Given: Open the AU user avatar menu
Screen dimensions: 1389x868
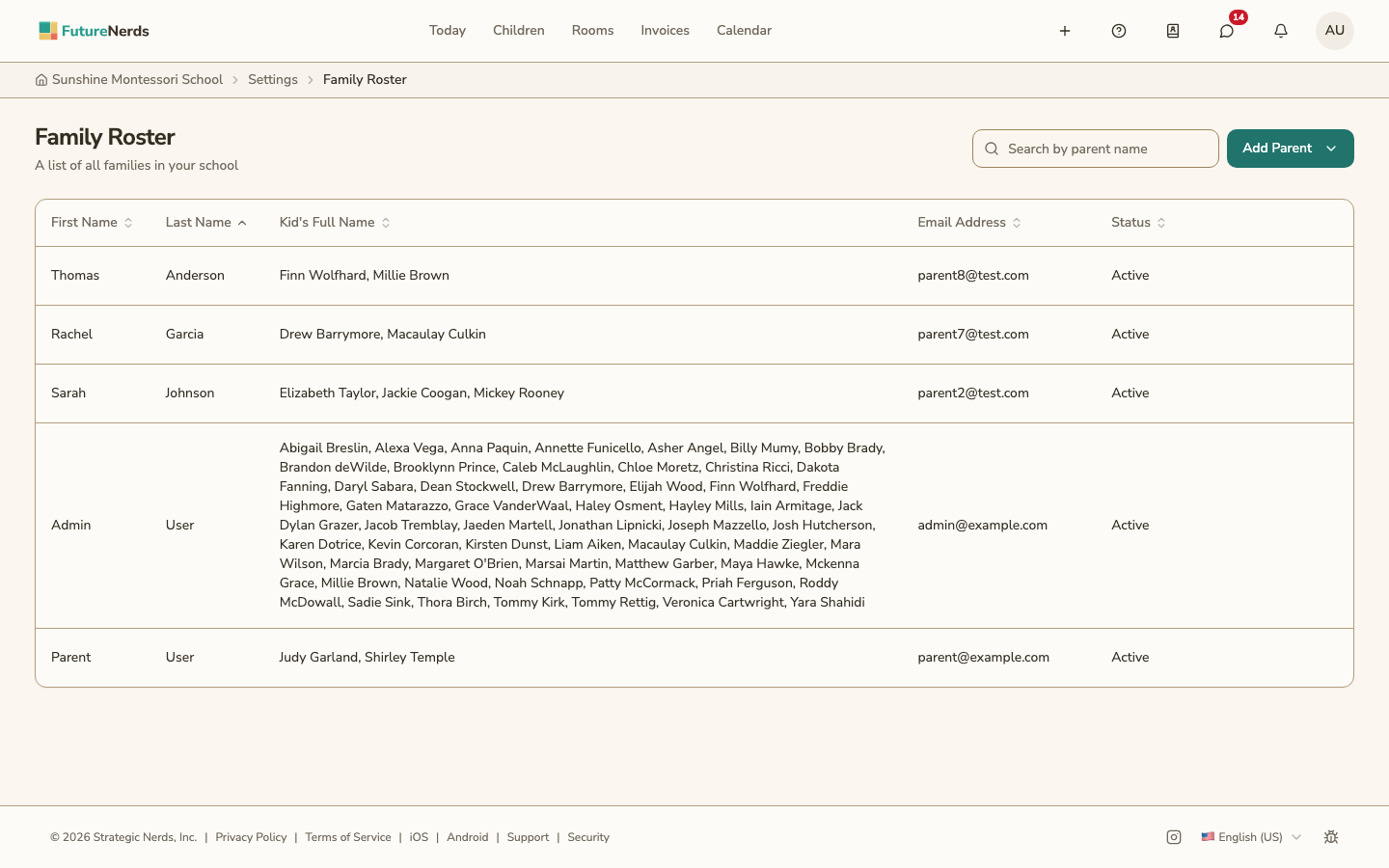Looking at the screenshot, I should click(1335, 31).
